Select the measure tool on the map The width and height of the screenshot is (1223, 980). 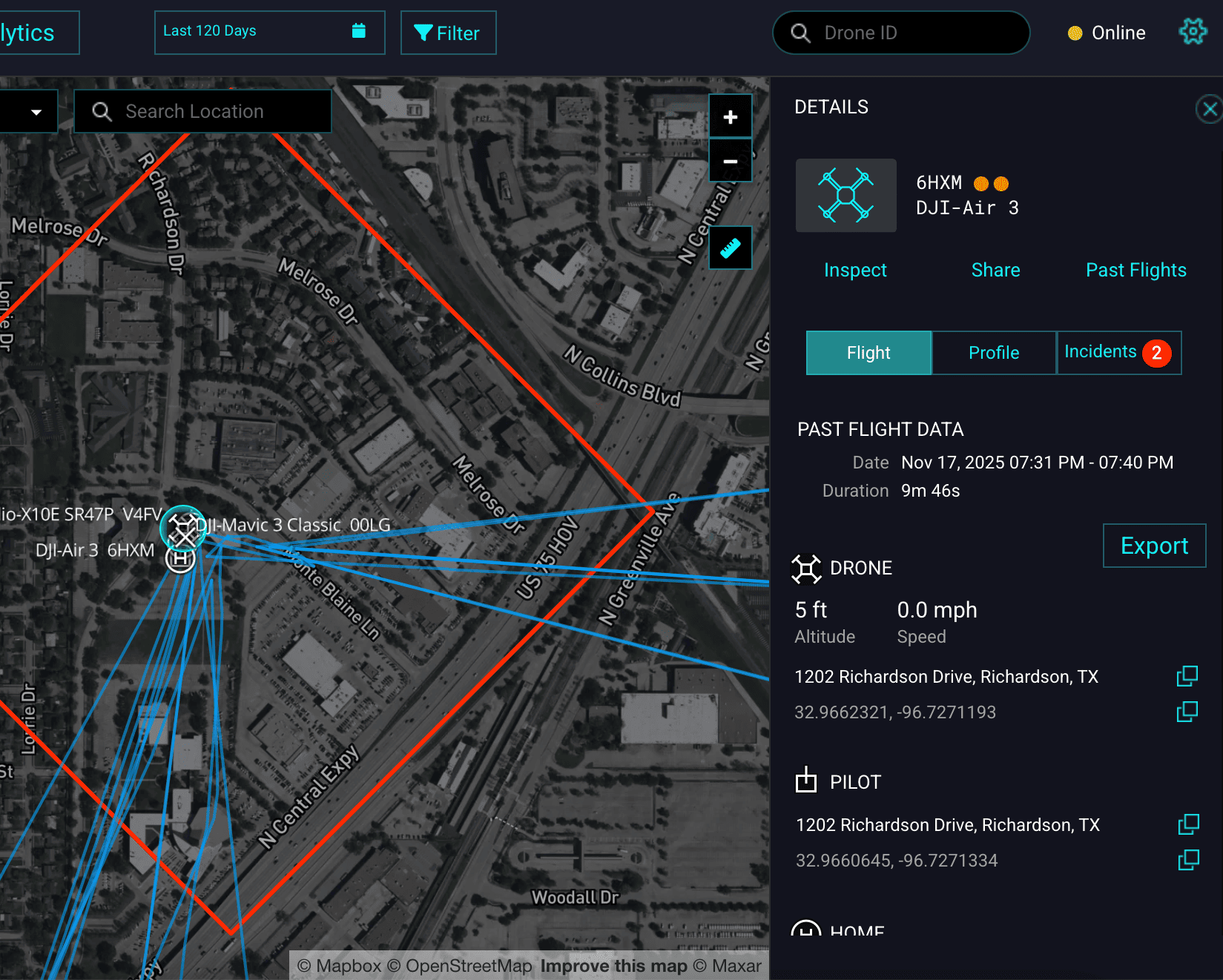[x=731, y=248]
